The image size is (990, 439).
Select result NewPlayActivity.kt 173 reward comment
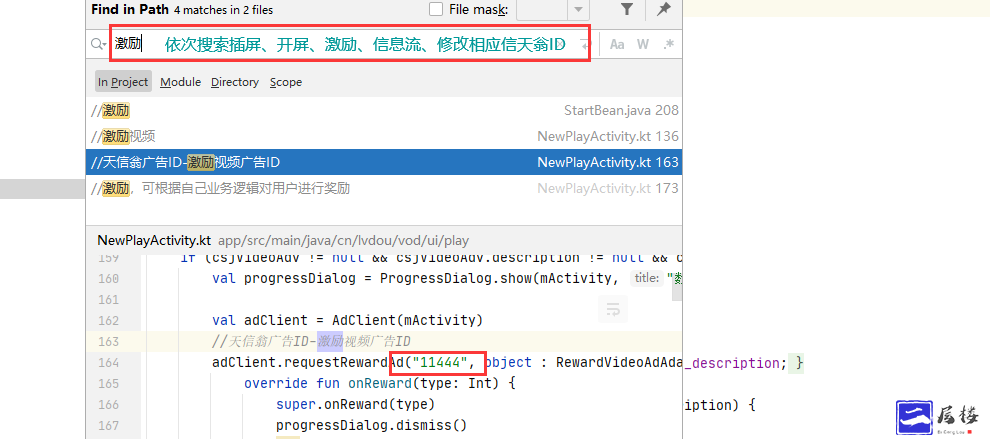(384, 188)
